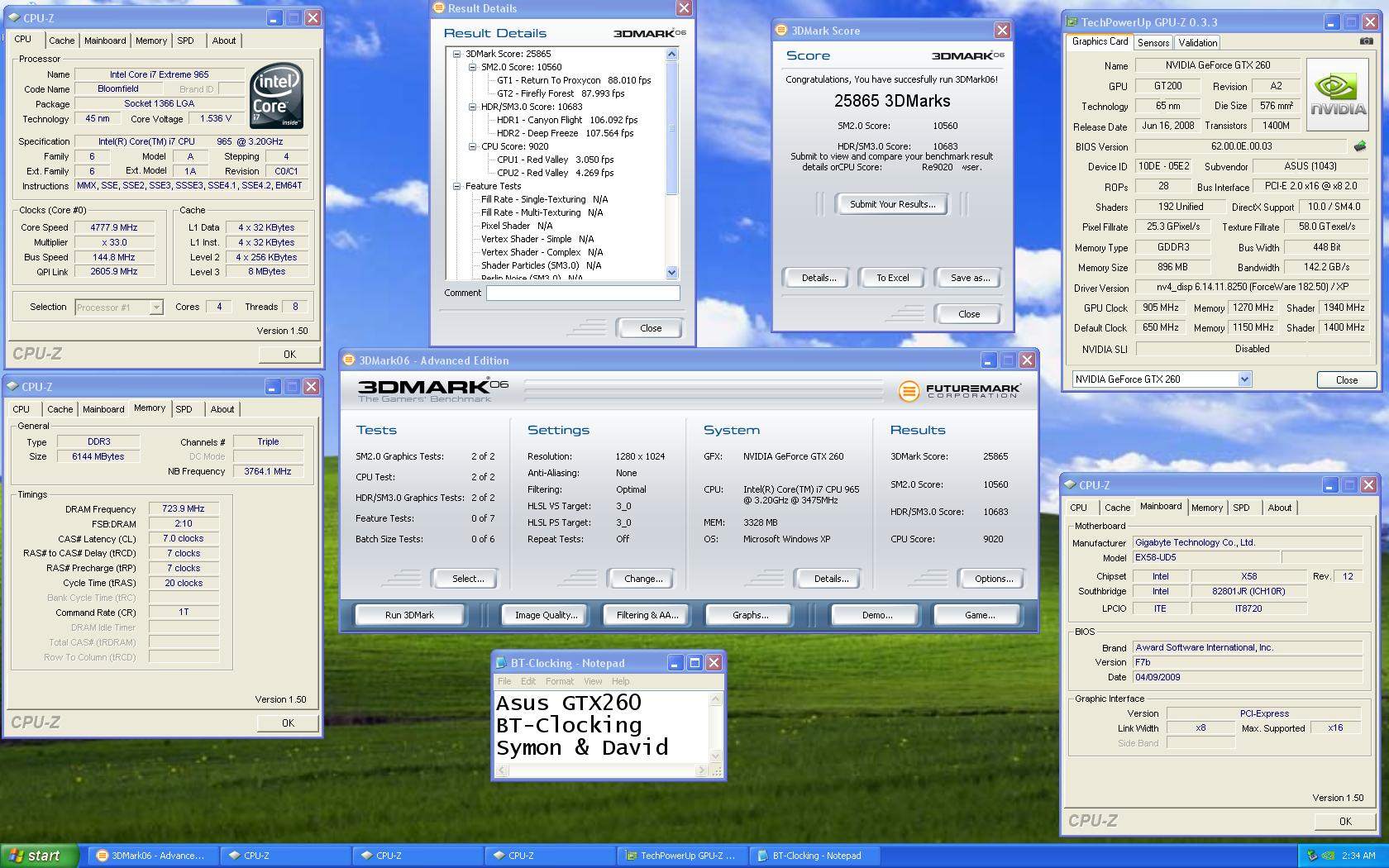
Task: Click Save as button in 3DMark Score
Action: click(x=970, y=278)
